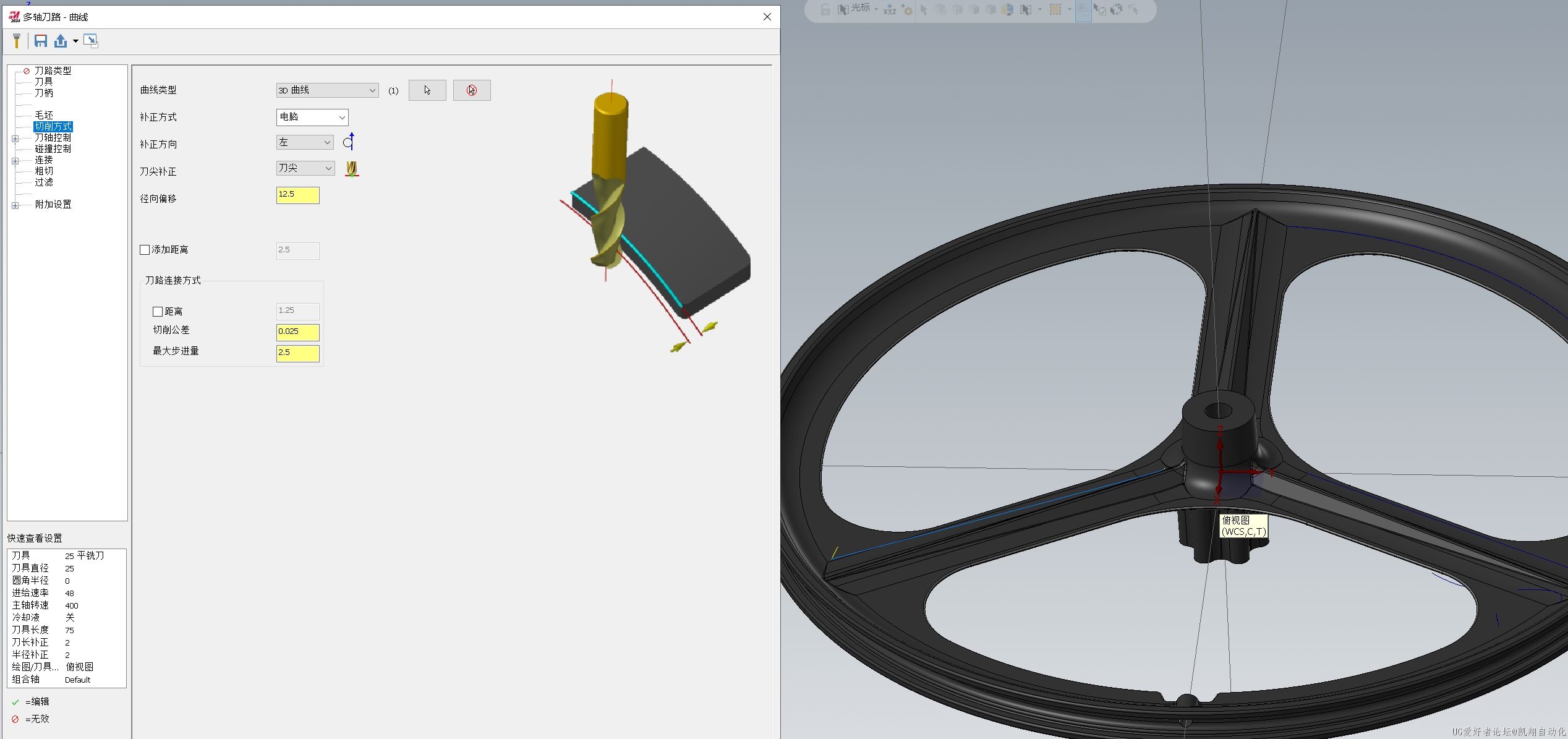Viewport: 1568px width, 739px height.
Task: Click the second faded solid selection icon
Action: click(x=958, y=9)
